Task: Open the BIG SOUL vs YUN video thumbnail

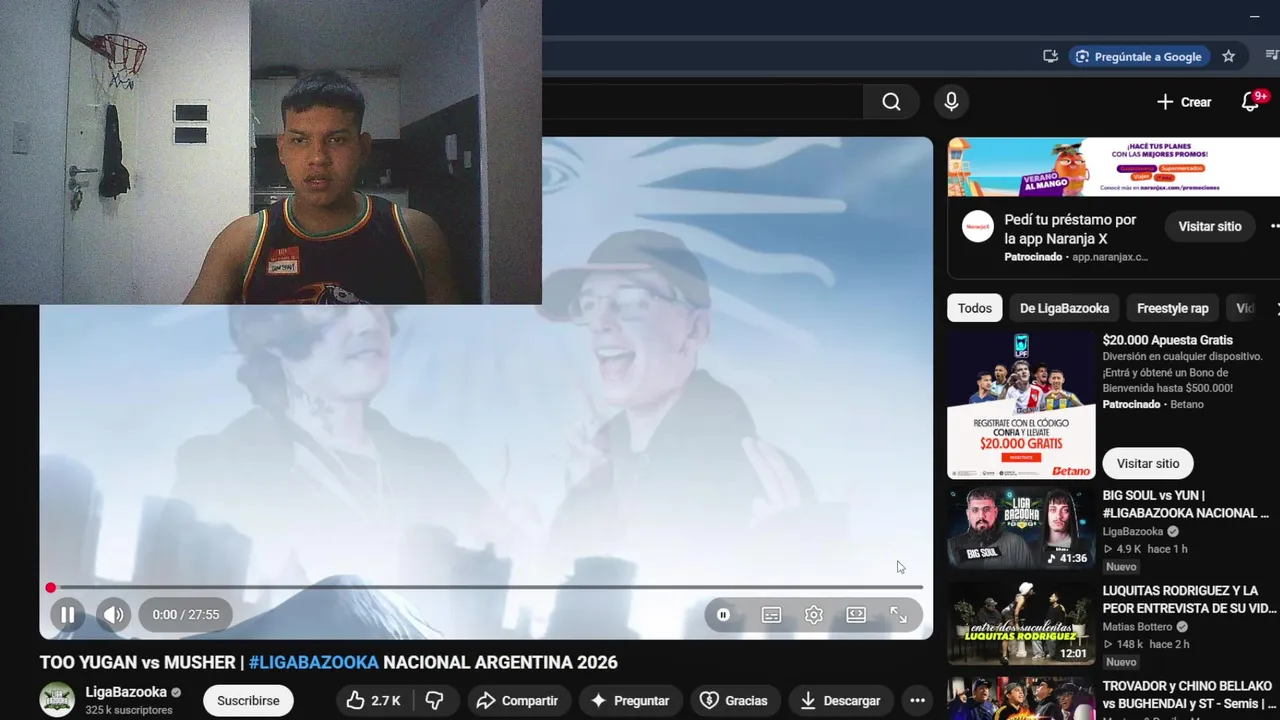Action: click(1021, 528)
